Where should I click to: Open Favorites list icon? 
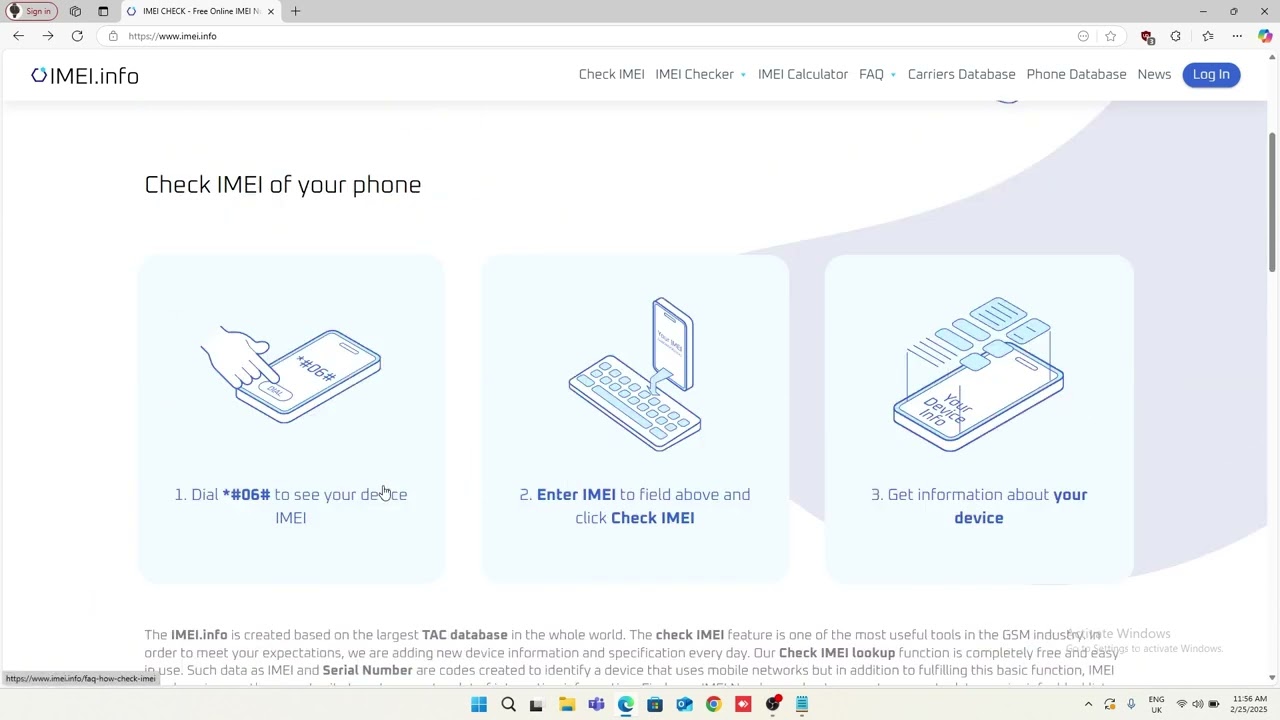[1207, 36]
